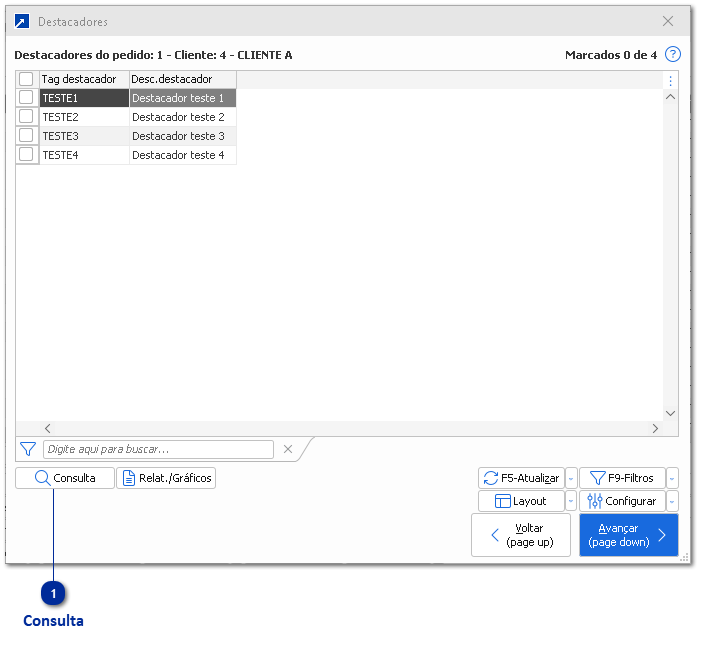Click the horizontal scrollbar left arrow
This screenshot has height=647, width=714.
[x=47, y=428]
